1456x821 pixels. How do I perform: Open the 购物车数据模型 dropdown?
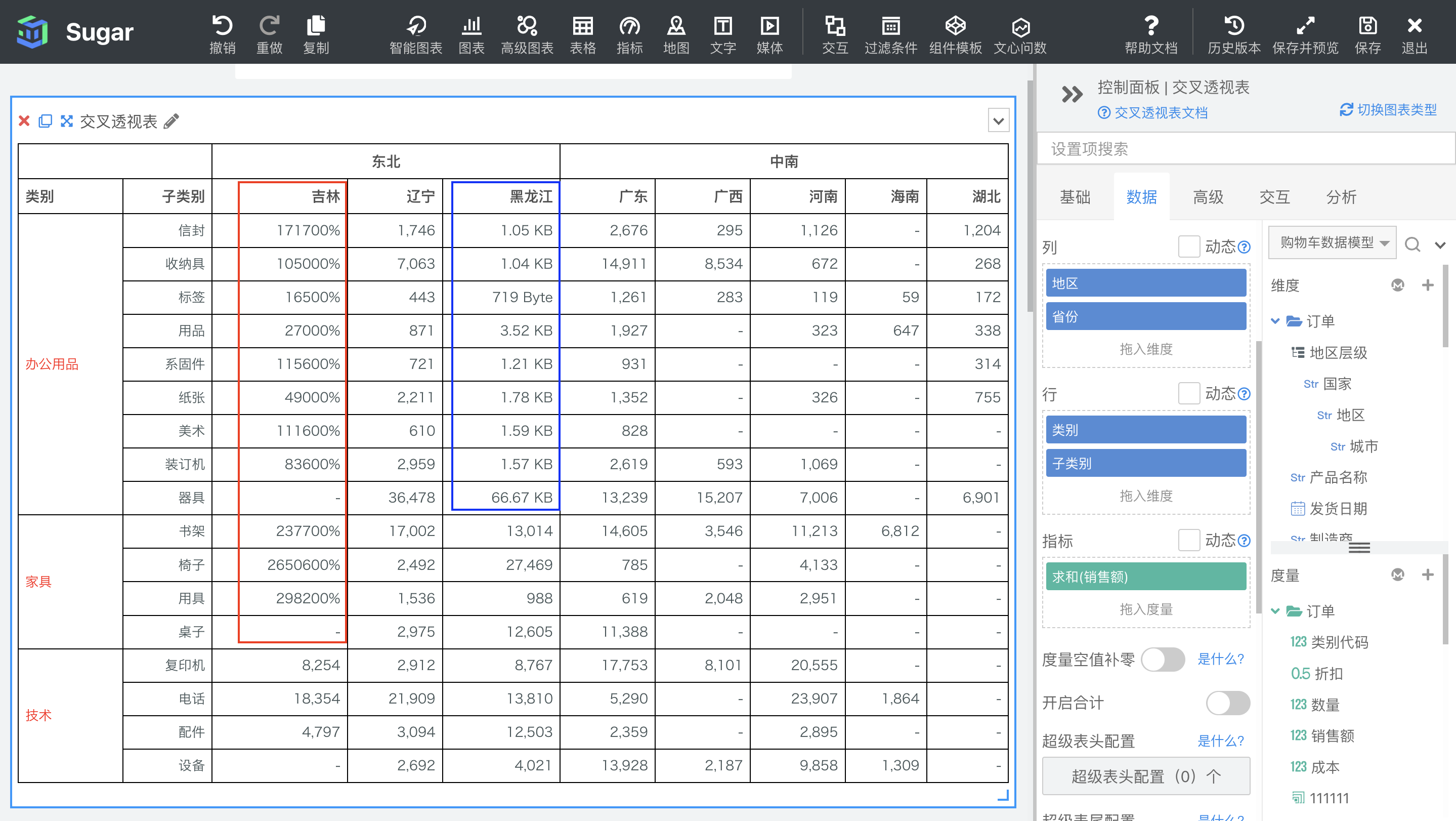tap(1332, 242)
